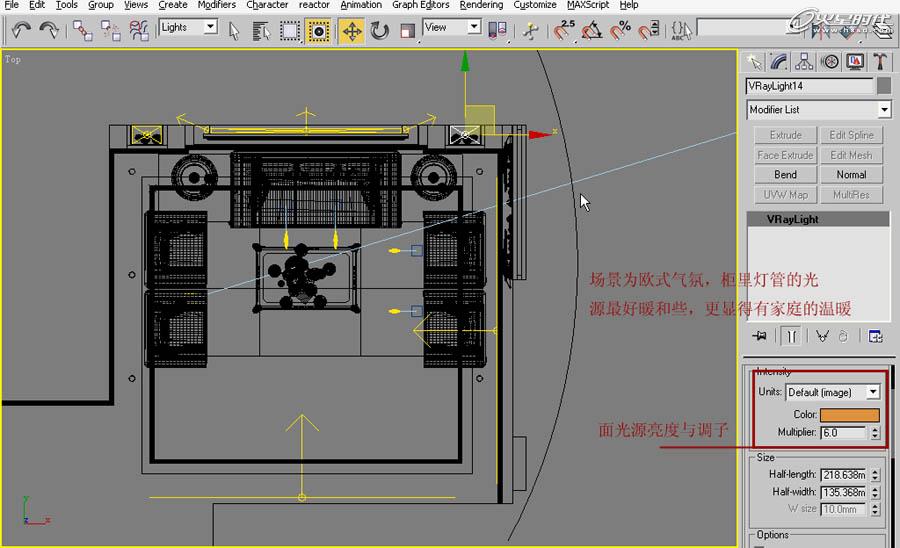Open the MAXScript menu
The width and height of the screenshot is (900, 548).
tap(588, 5)
